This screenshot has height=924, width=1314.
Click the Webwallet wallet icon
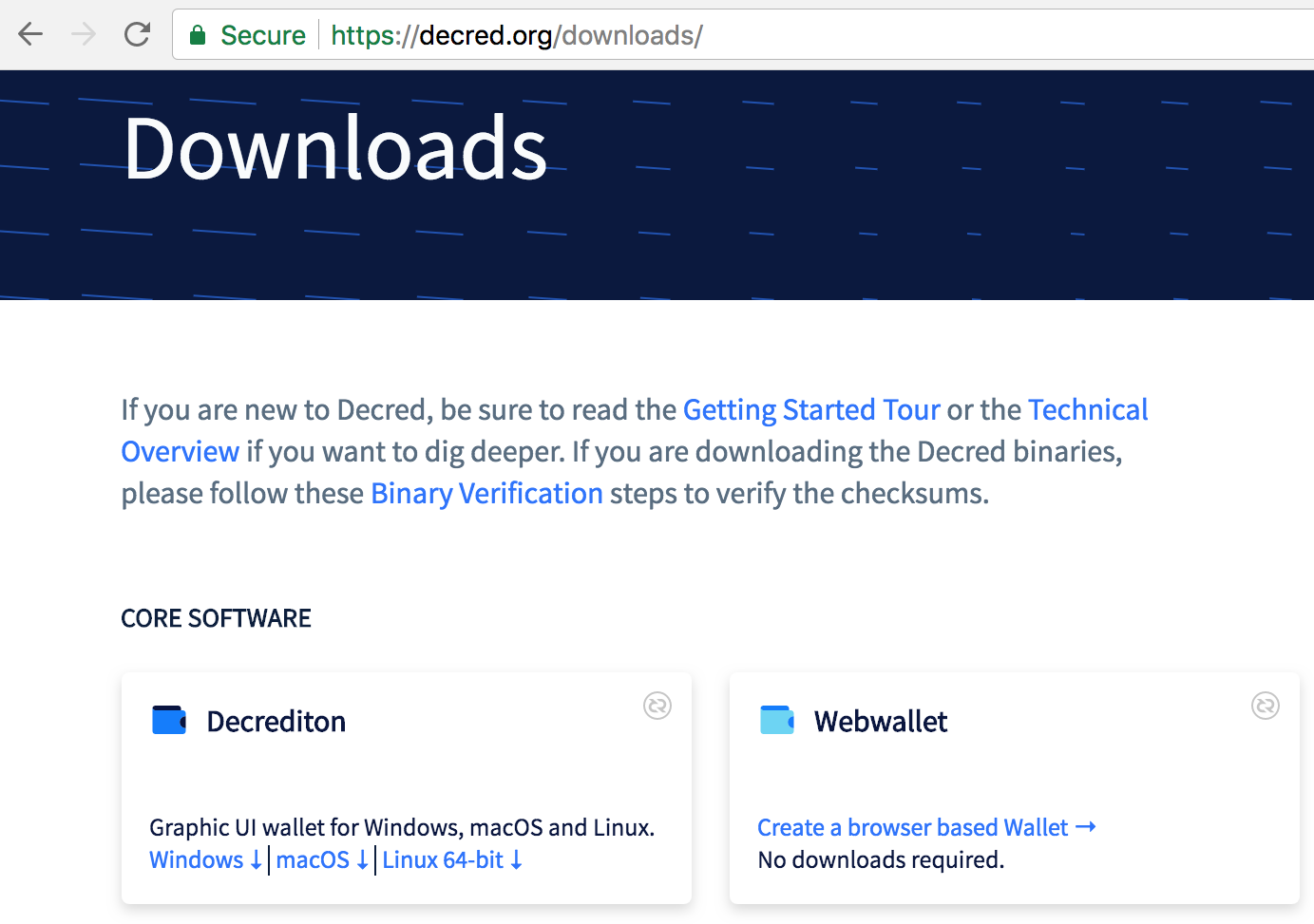tap(777, 720)
